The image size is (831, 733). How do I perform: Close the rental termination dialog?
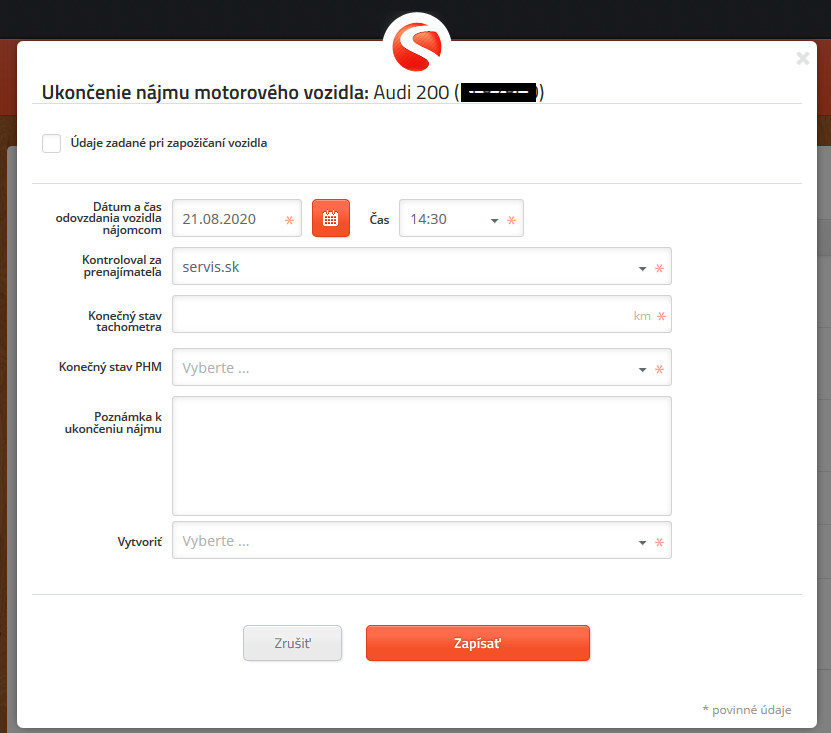[x=802, y=58]
